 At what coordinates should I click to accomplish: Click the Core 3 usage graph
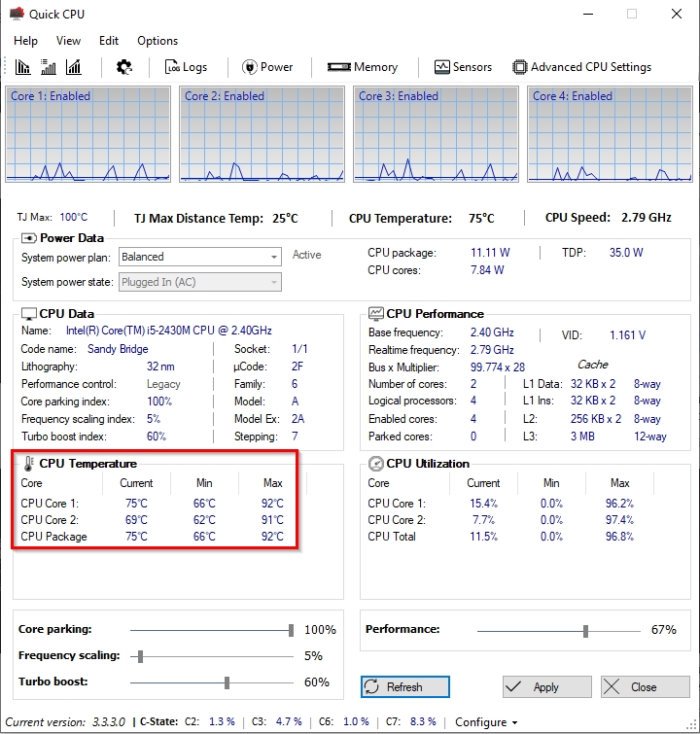pos(436,134)
